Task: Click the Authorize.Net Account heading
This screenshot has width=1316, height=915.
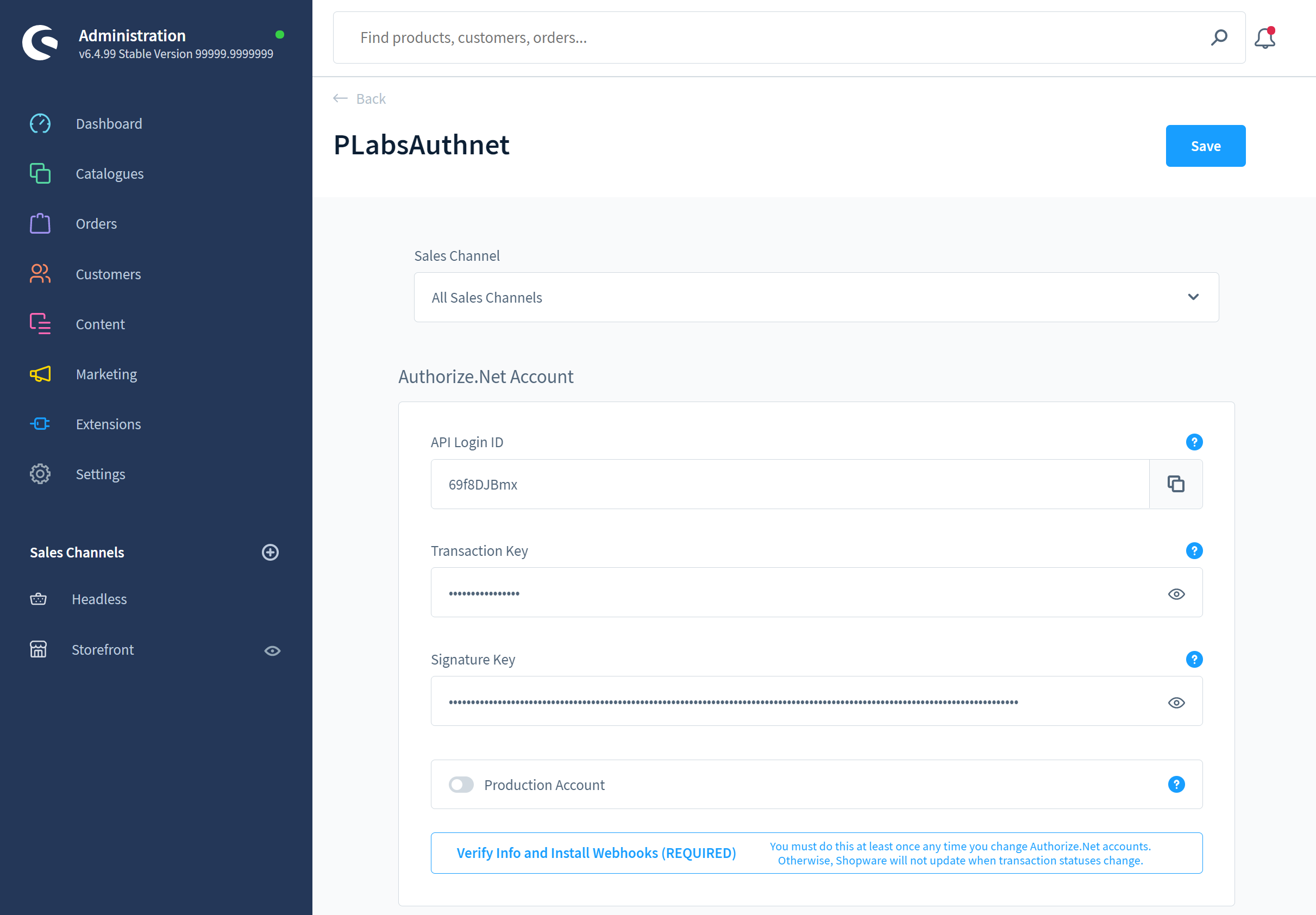Action: point(485,377)
